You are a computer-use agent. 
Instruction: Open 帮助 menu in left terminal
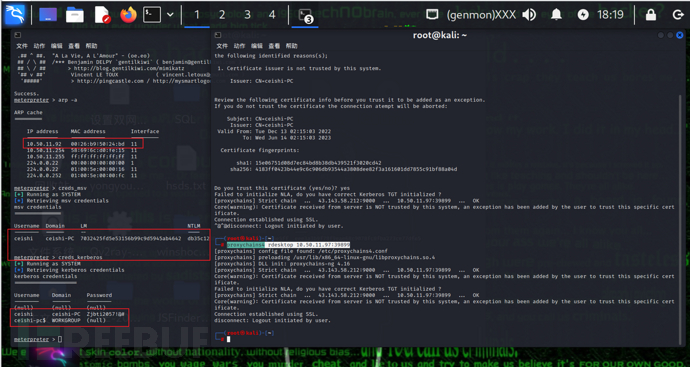coord(91,46)
